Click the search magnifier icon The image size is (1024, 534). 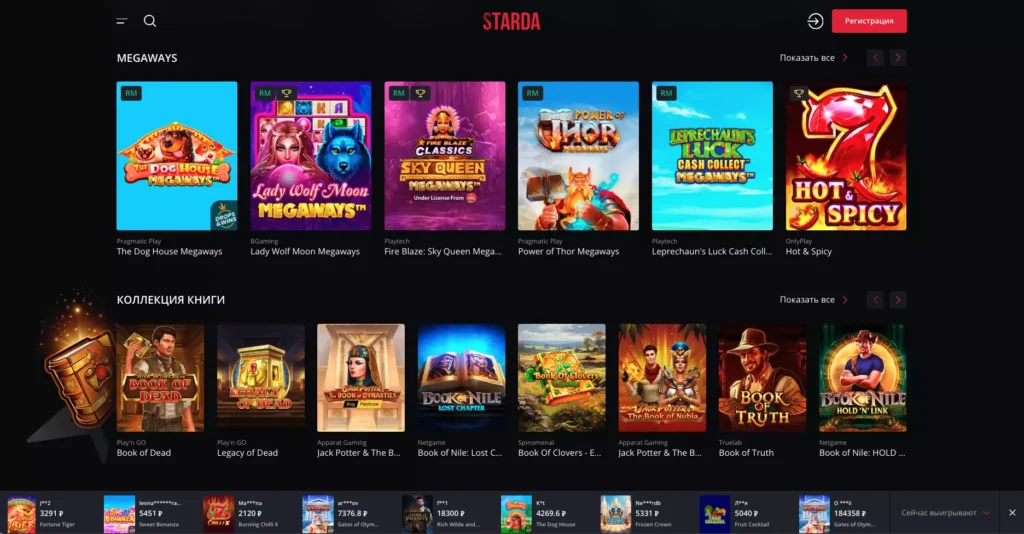(150, 21)
